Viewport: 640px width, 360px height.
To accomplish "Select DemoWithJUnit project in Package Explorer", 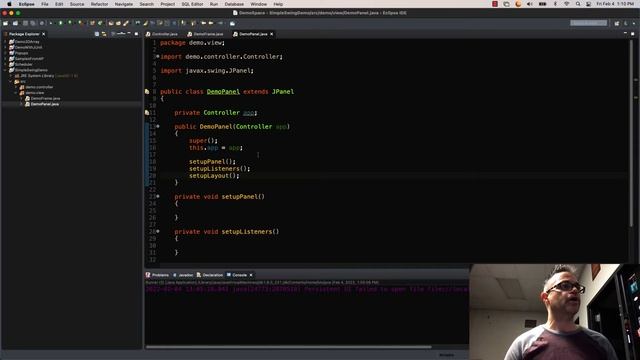I will tap(28, 47).
